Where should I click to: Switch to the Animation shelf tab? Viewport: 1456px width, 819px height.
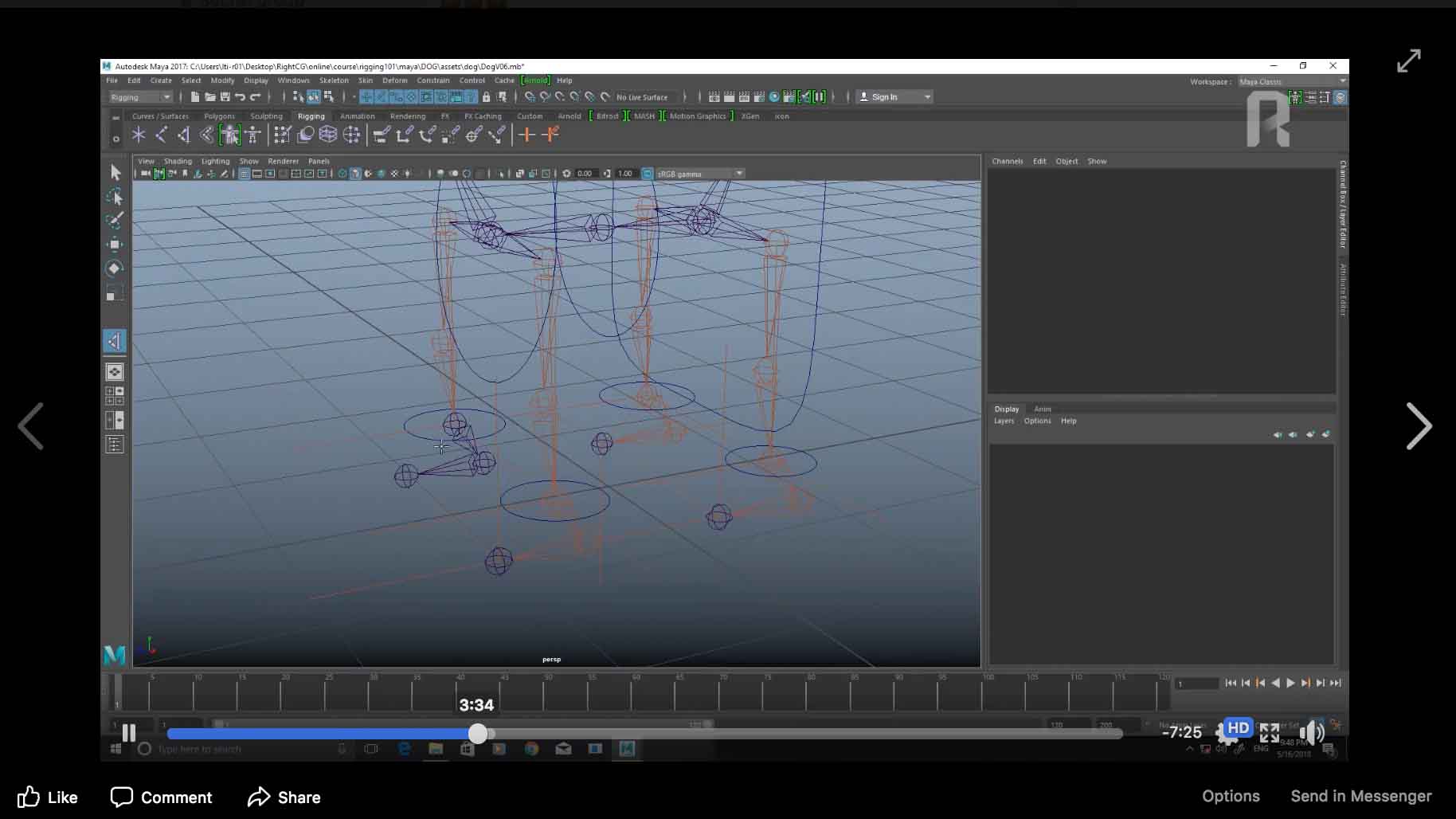click(357, 116)
